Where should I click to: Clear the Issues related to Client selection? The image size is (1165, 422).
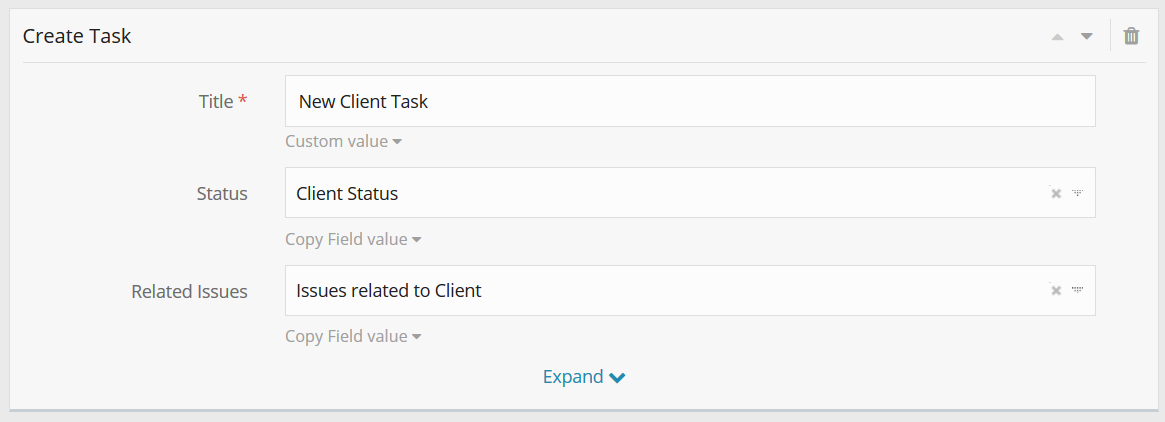click(1055, 291)
